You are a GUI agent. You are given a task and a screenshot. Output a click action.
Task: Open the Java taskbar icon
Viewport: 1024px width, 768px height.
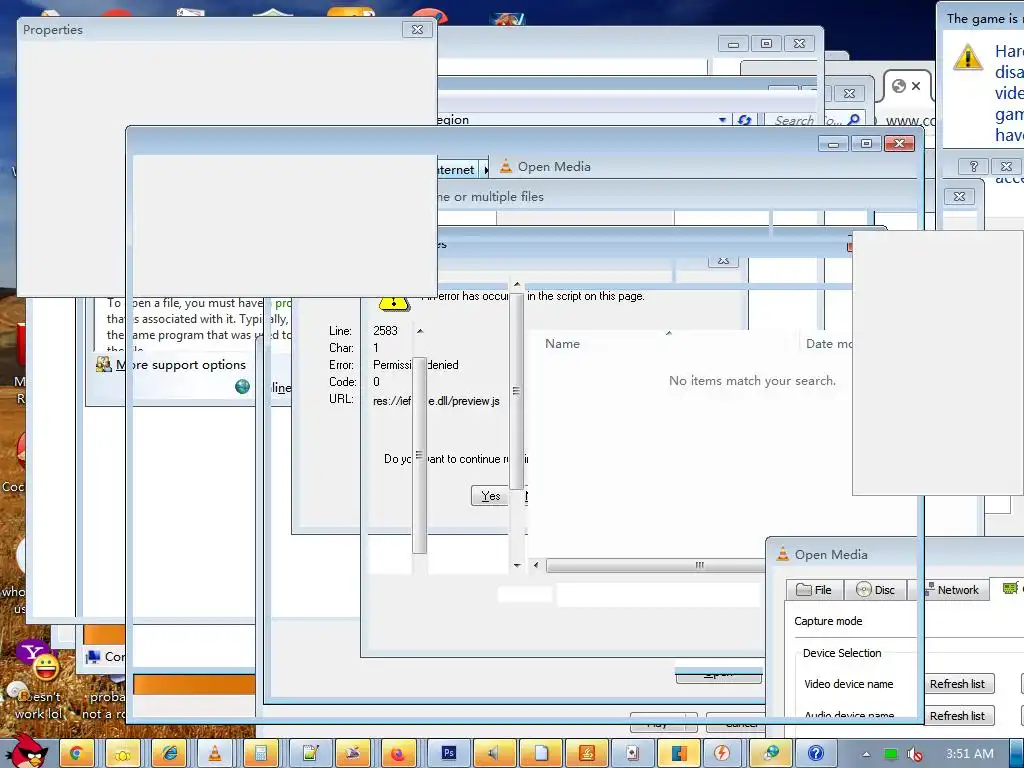point(586,754)
